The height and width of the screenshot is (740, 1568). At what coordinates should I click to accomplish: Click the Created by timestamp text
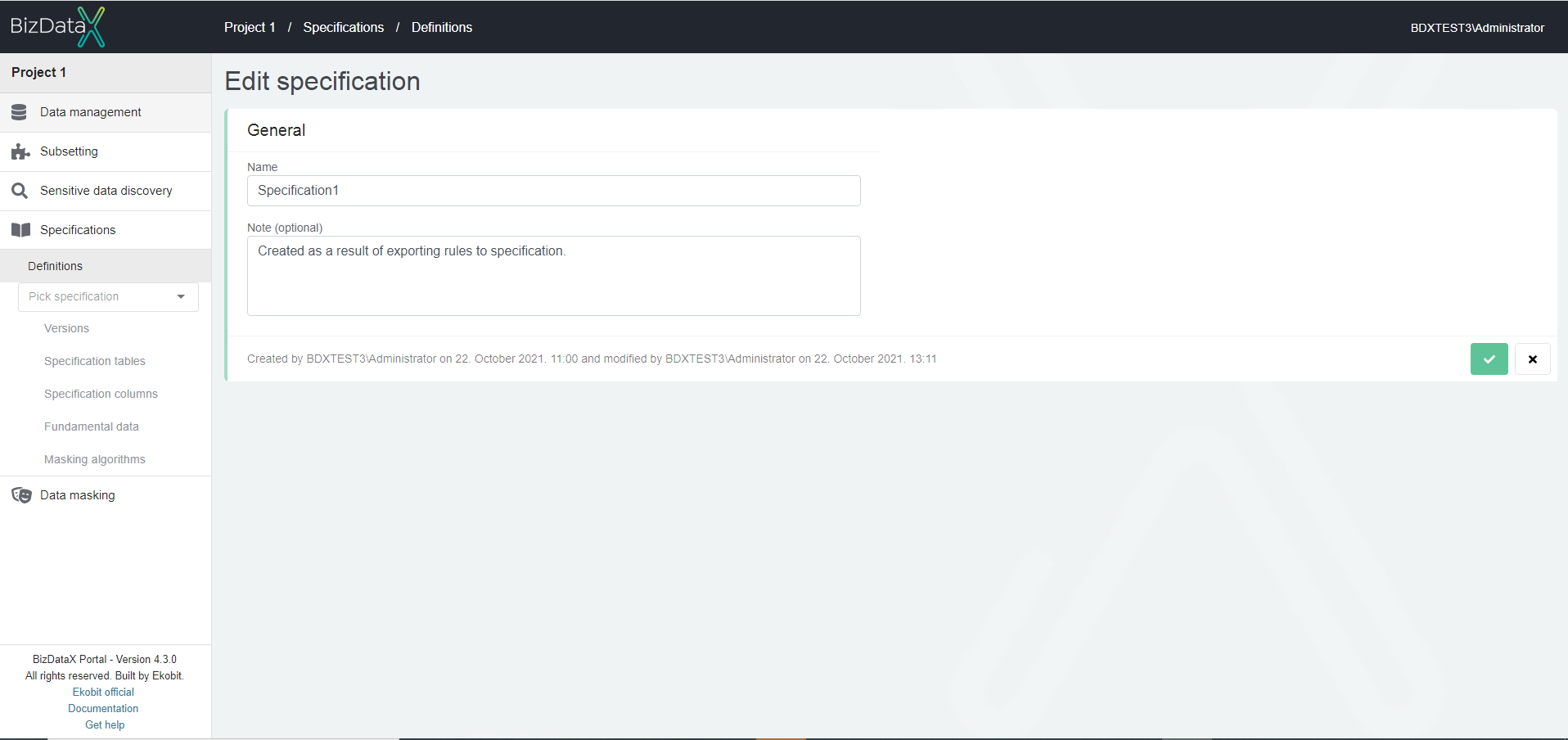pyautogui.click(x=592, y=359)
